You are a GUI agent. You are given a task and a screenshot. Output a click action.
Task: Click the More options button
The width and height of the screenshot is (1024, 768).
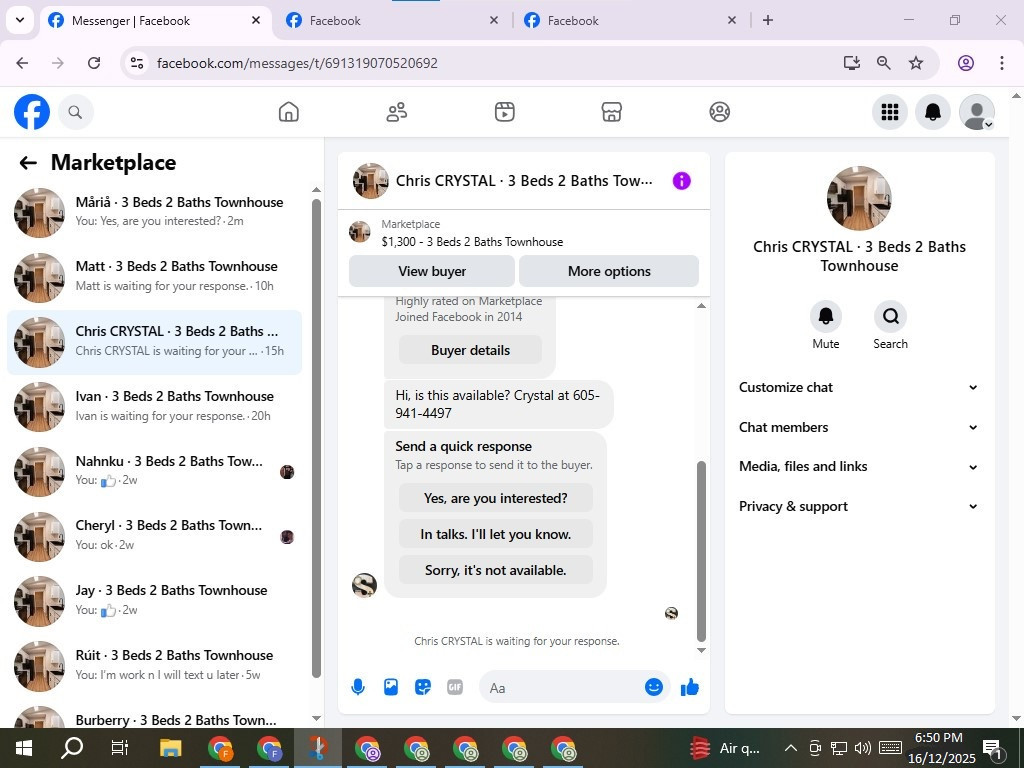609,271
